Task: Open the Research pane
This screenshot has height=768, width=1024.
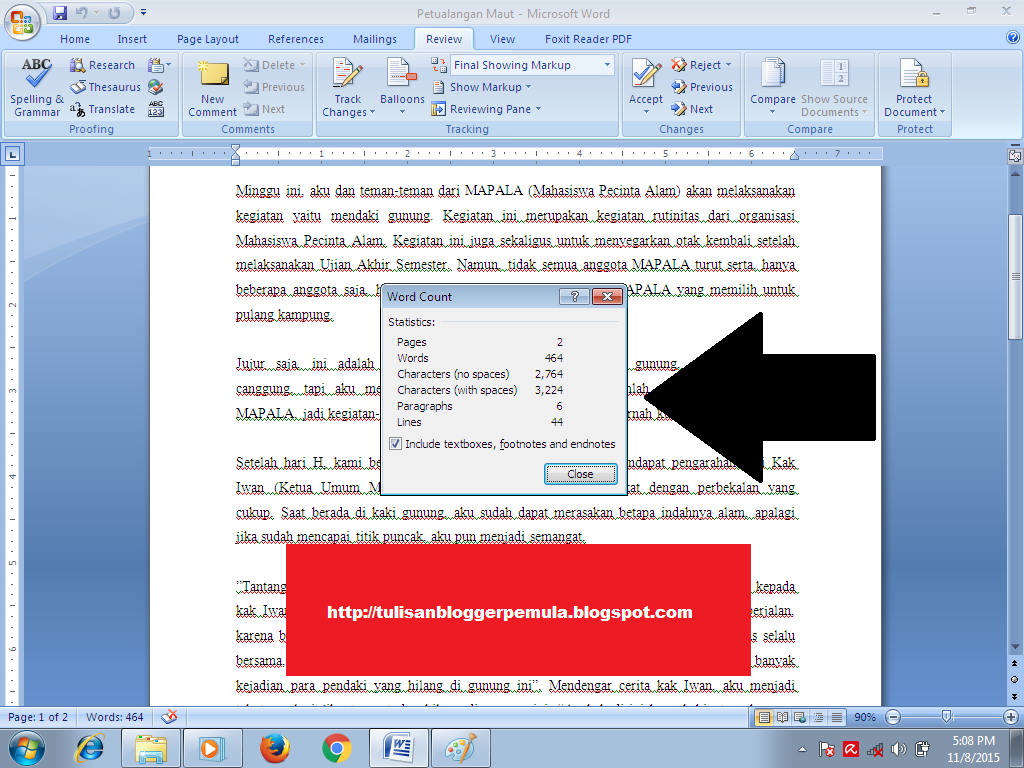Action: [103, 65]
